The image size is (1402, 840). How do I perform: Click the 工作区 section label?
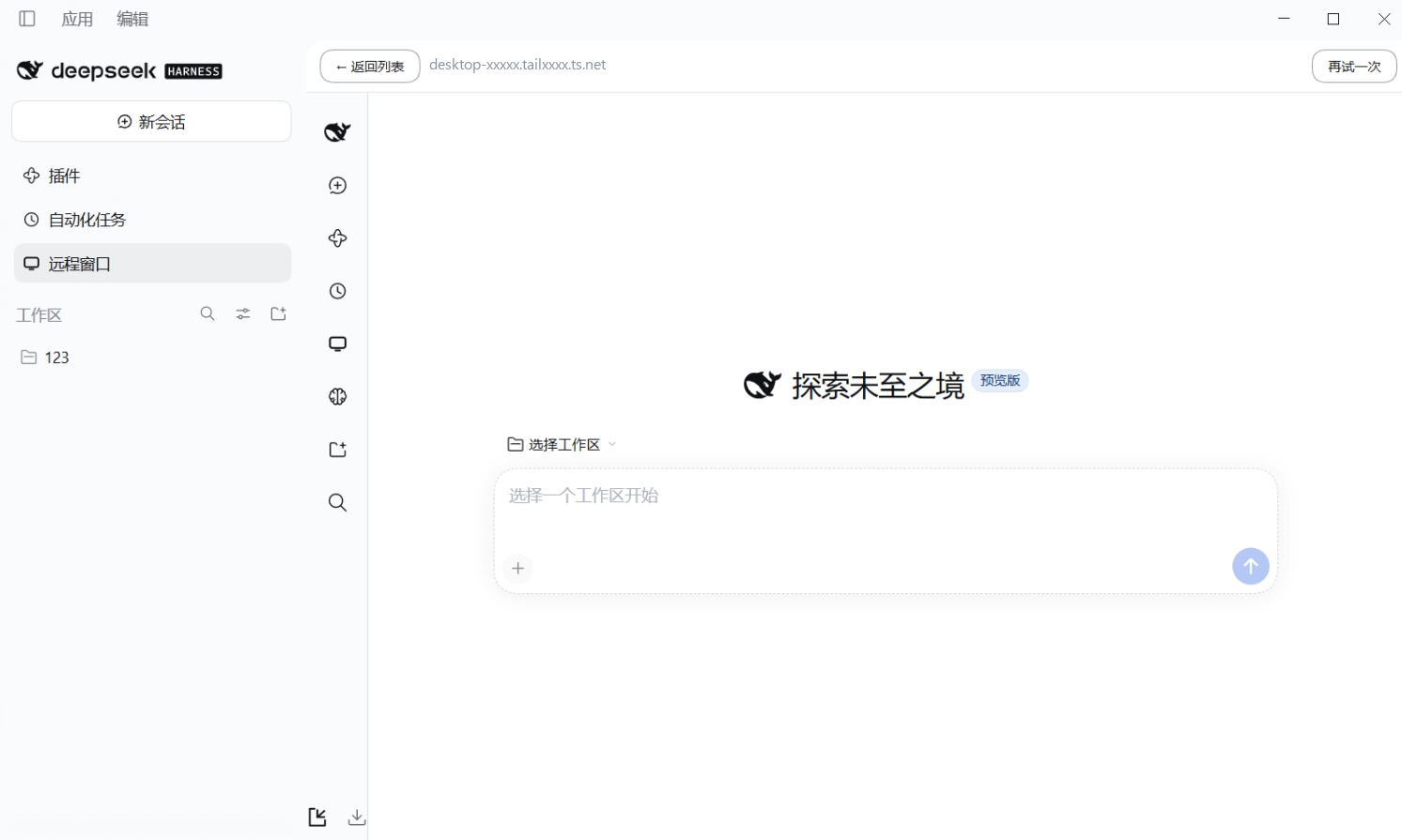[x=39, y=315]
